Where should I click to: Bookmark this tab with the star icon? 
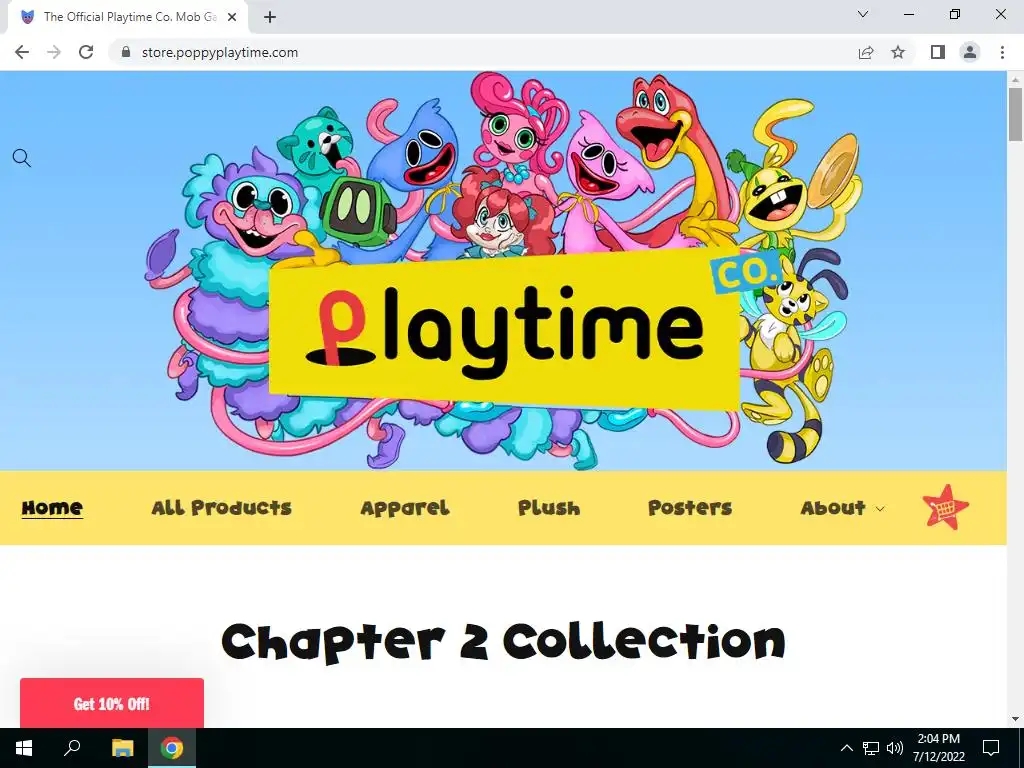point(899,52)
